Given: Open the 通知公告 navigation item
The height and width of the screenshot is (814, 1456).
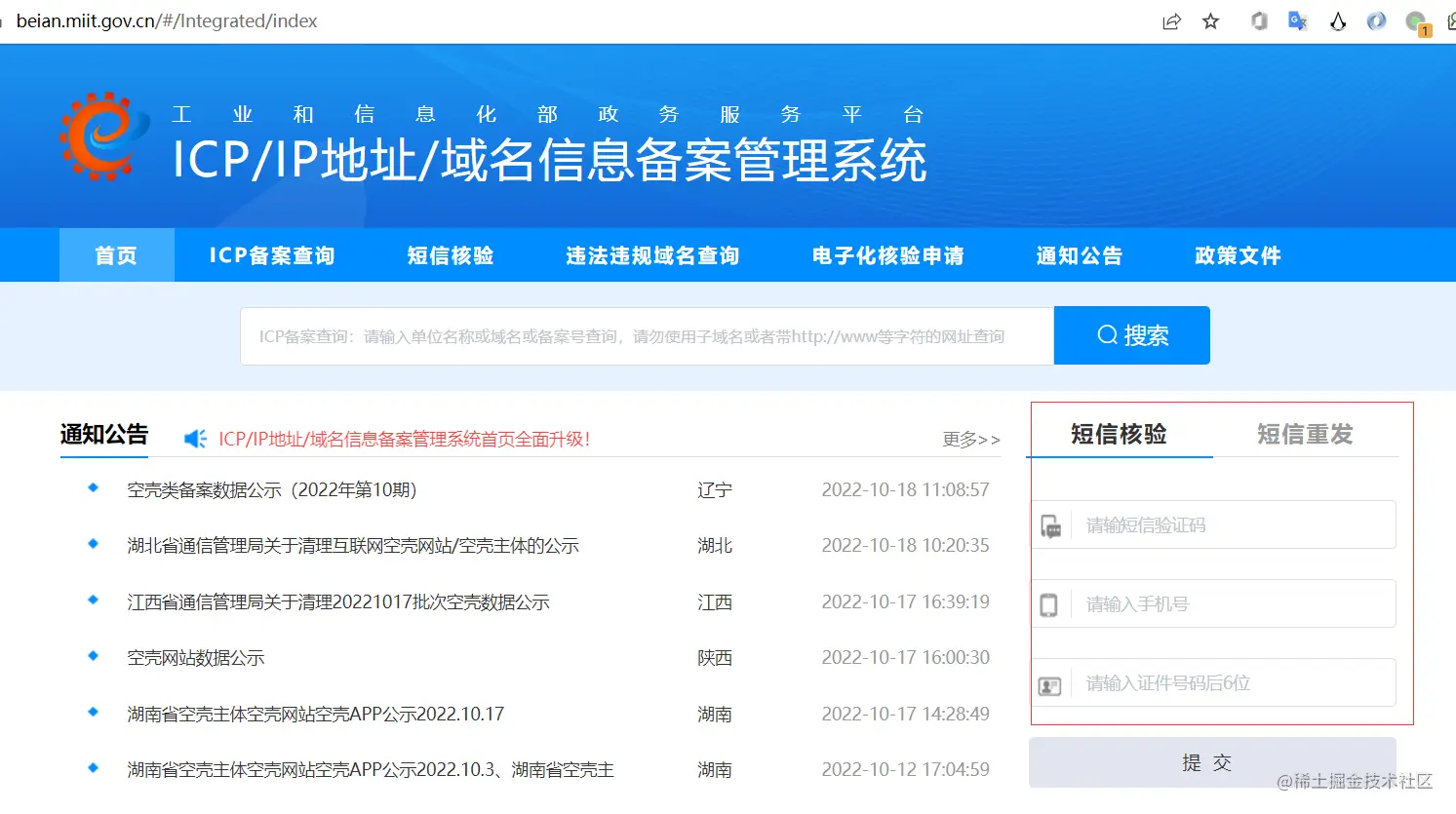Looking at the screenshot, I should (x=1080, y=255).
